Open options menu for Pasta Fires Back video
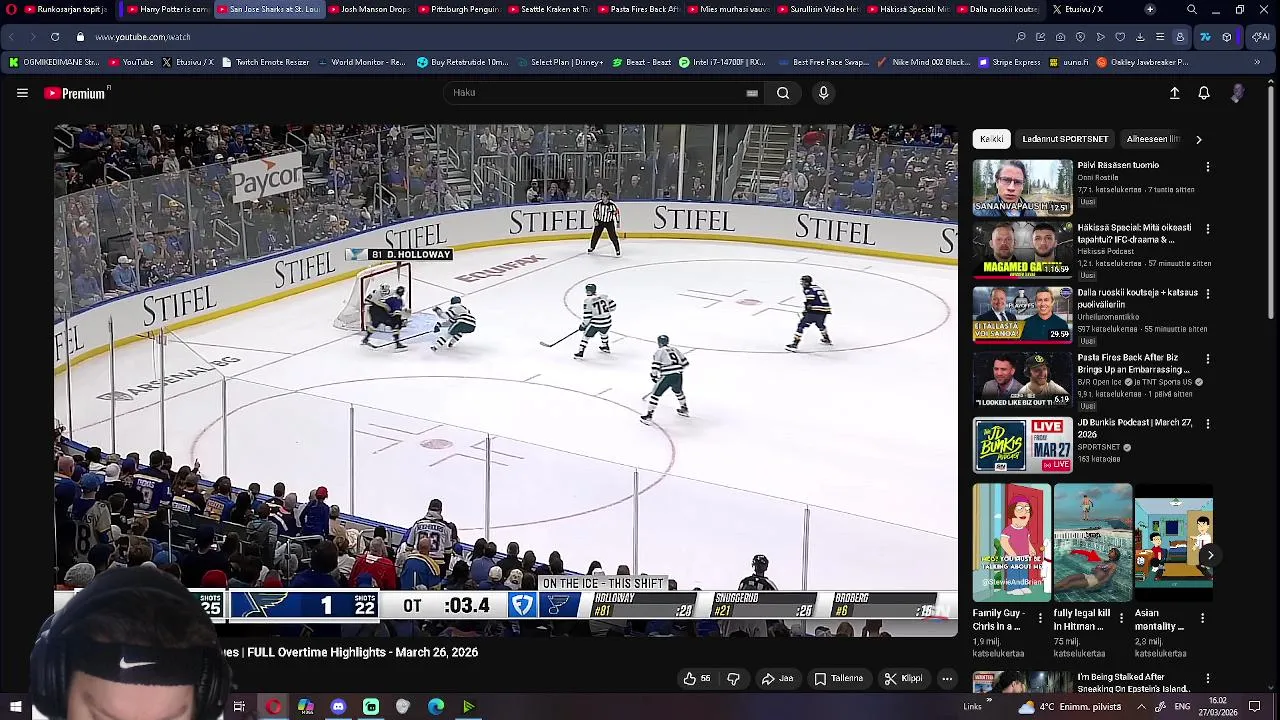The height and width of the screenshot is (720, 1280). (1207, 359)
